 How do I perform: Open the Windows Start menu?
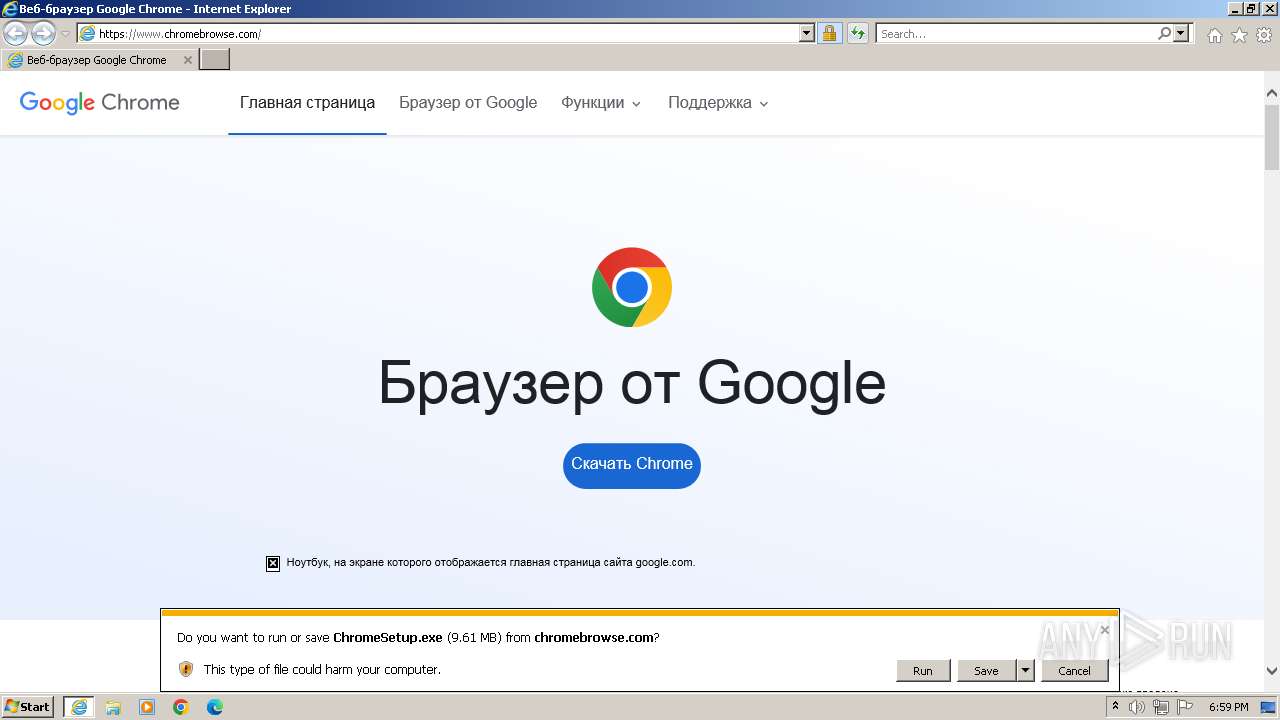28,707
